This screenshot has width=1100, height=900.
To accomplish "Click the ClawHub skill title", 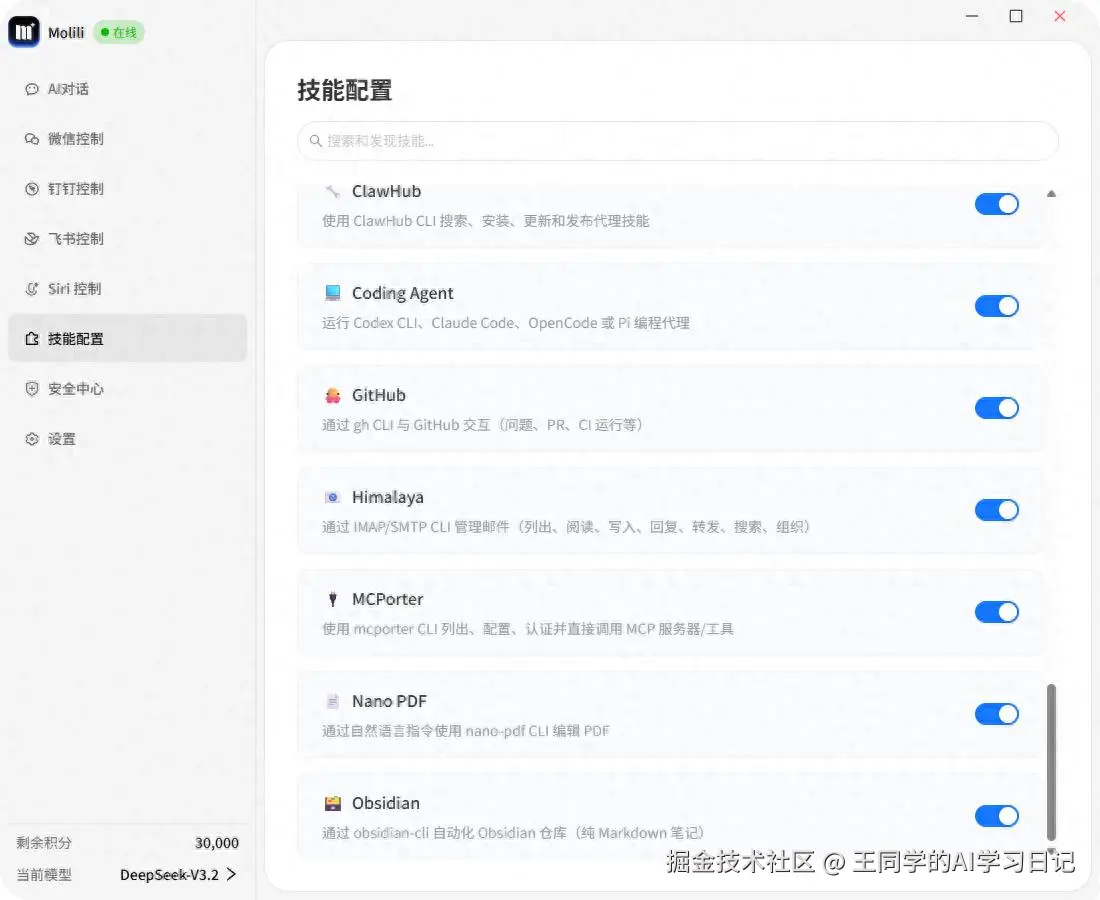I will [387, 191].
